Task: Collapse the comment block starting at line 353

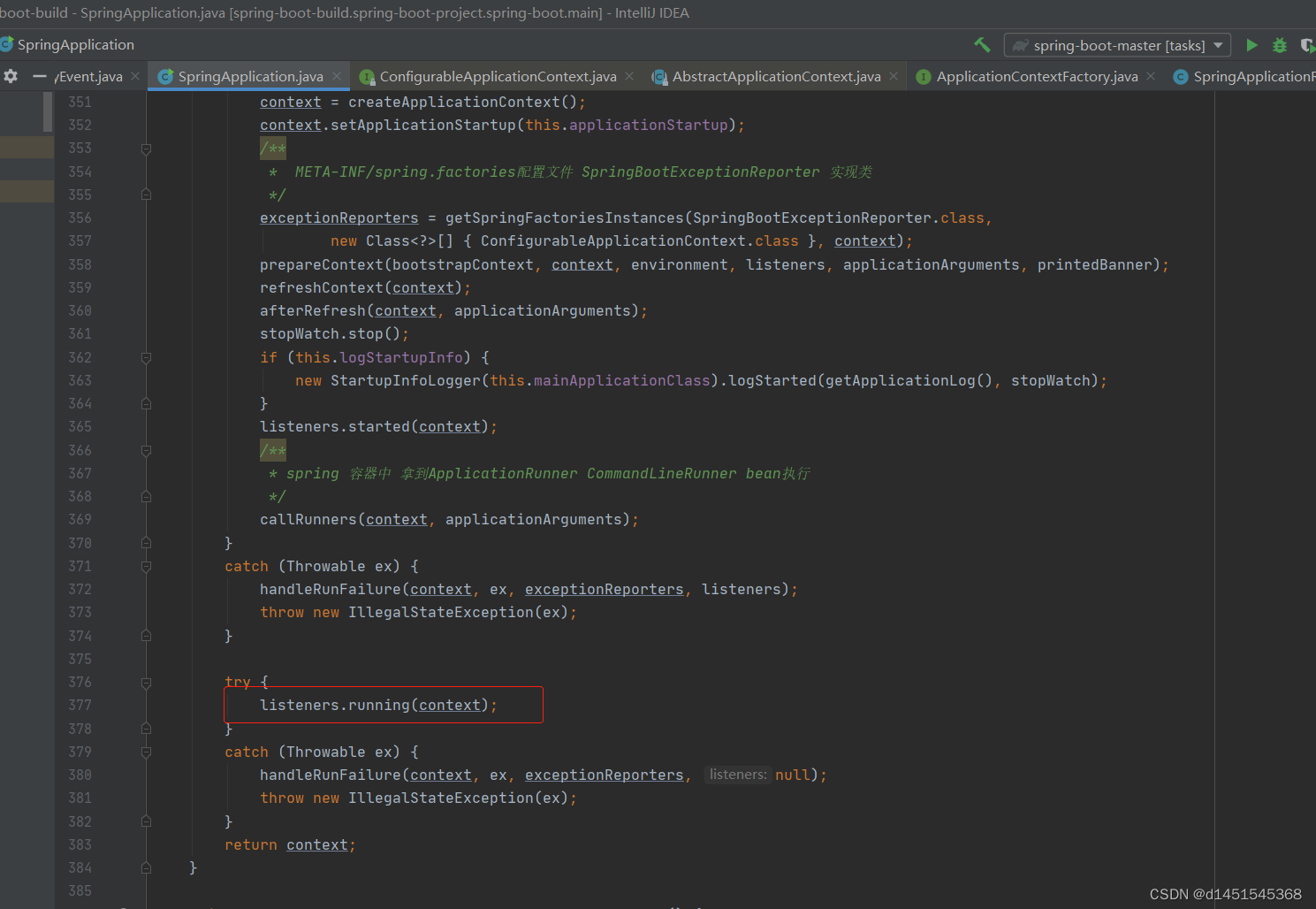Action: pos(147,149)
